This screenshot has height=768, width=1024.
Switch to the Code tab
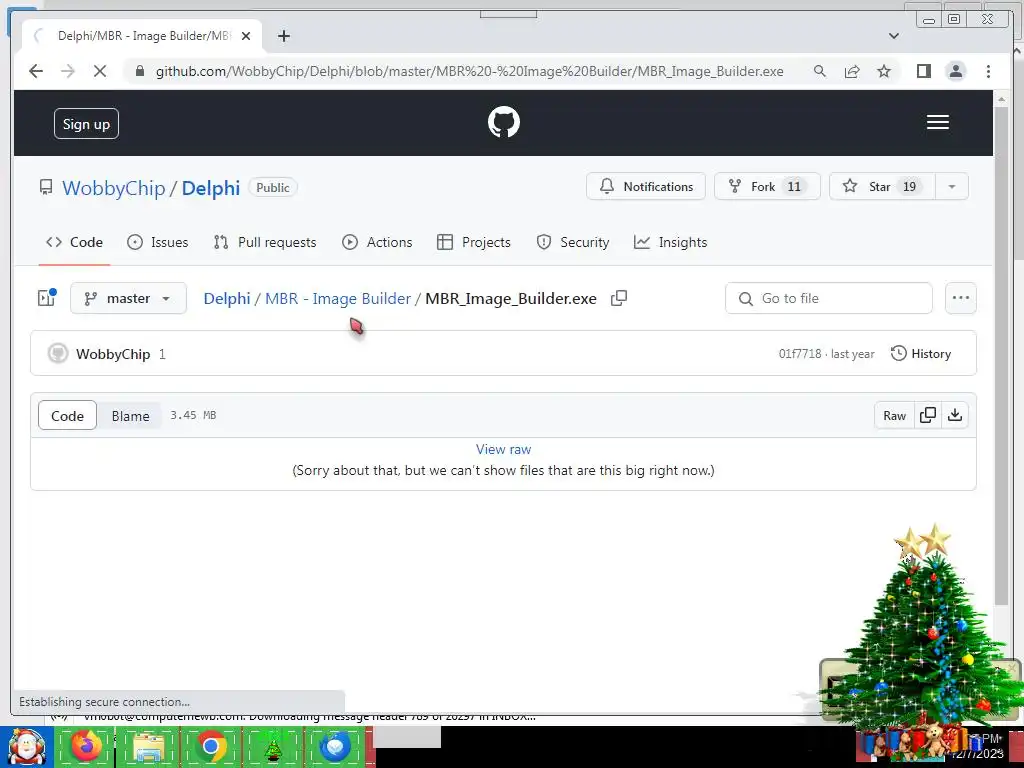coord(74,242)
